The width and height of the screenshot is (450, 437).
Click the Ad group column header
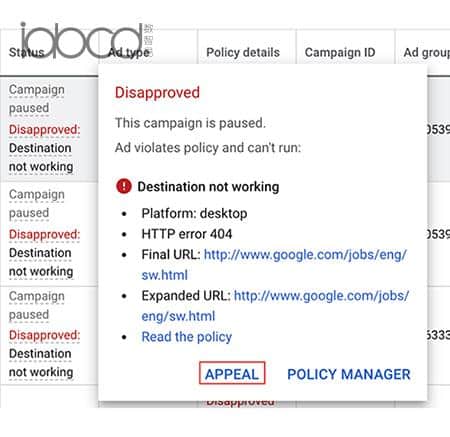coord(426,52)
